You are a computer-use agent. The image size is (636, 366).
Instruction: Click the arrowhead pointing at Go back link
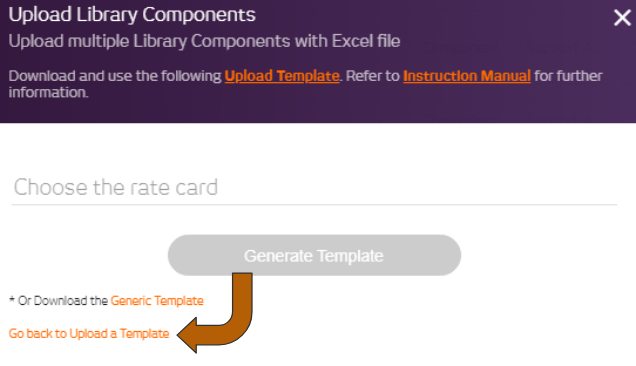click(x=187, y=335)
